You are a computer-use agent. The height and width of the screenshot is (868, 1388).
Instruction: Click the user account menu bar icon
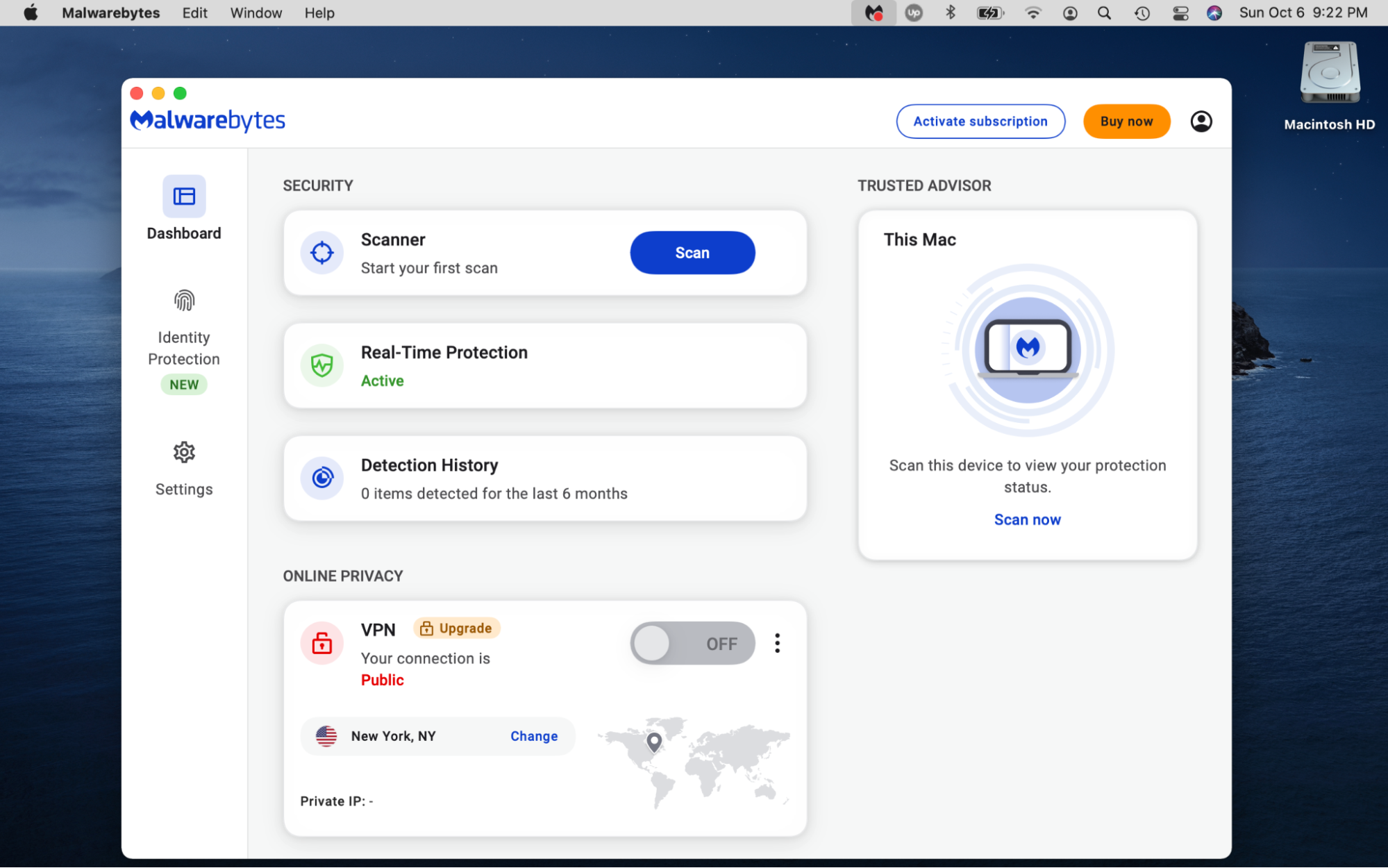click(x=1070, y=12)
